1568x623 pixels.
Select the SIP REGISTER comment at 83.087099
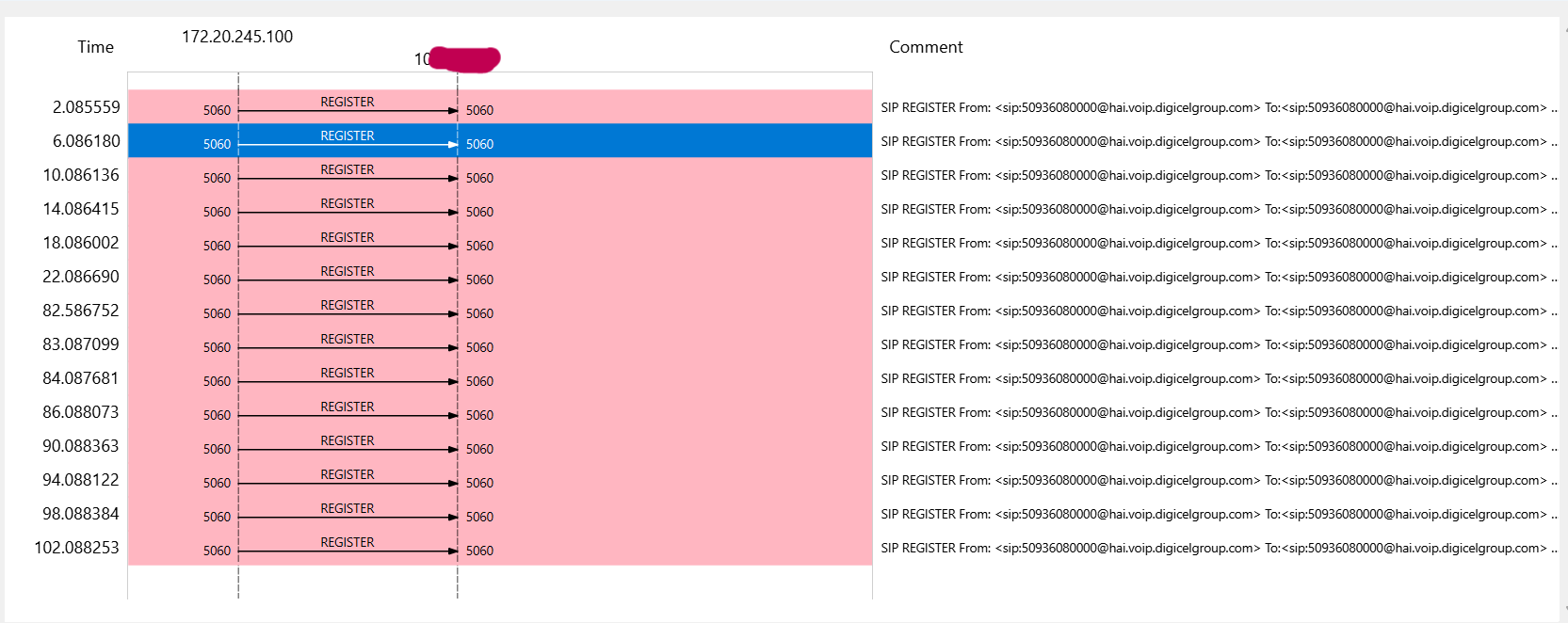[x=1219, y=344]
